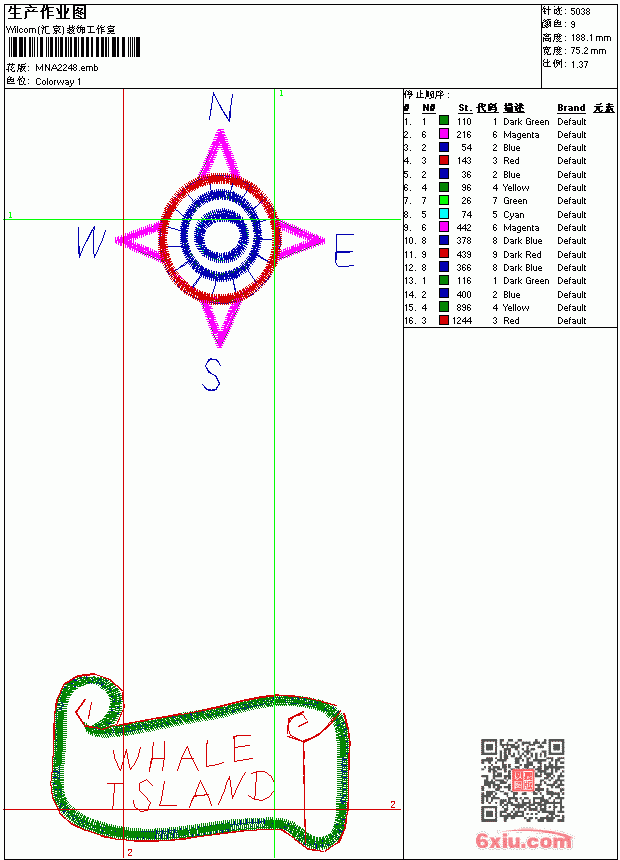This screenshot has height=860, width=620.
Task: Click the center of the compass rose
Action: [220, 238]
